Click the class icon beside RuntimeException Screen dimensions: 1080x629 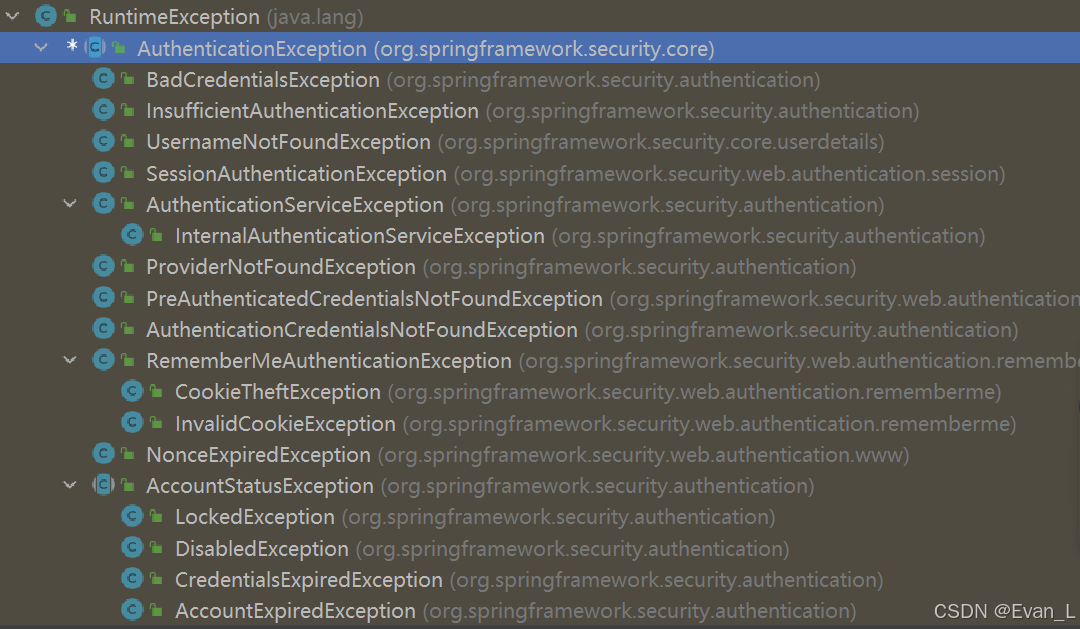pos(45,16)
